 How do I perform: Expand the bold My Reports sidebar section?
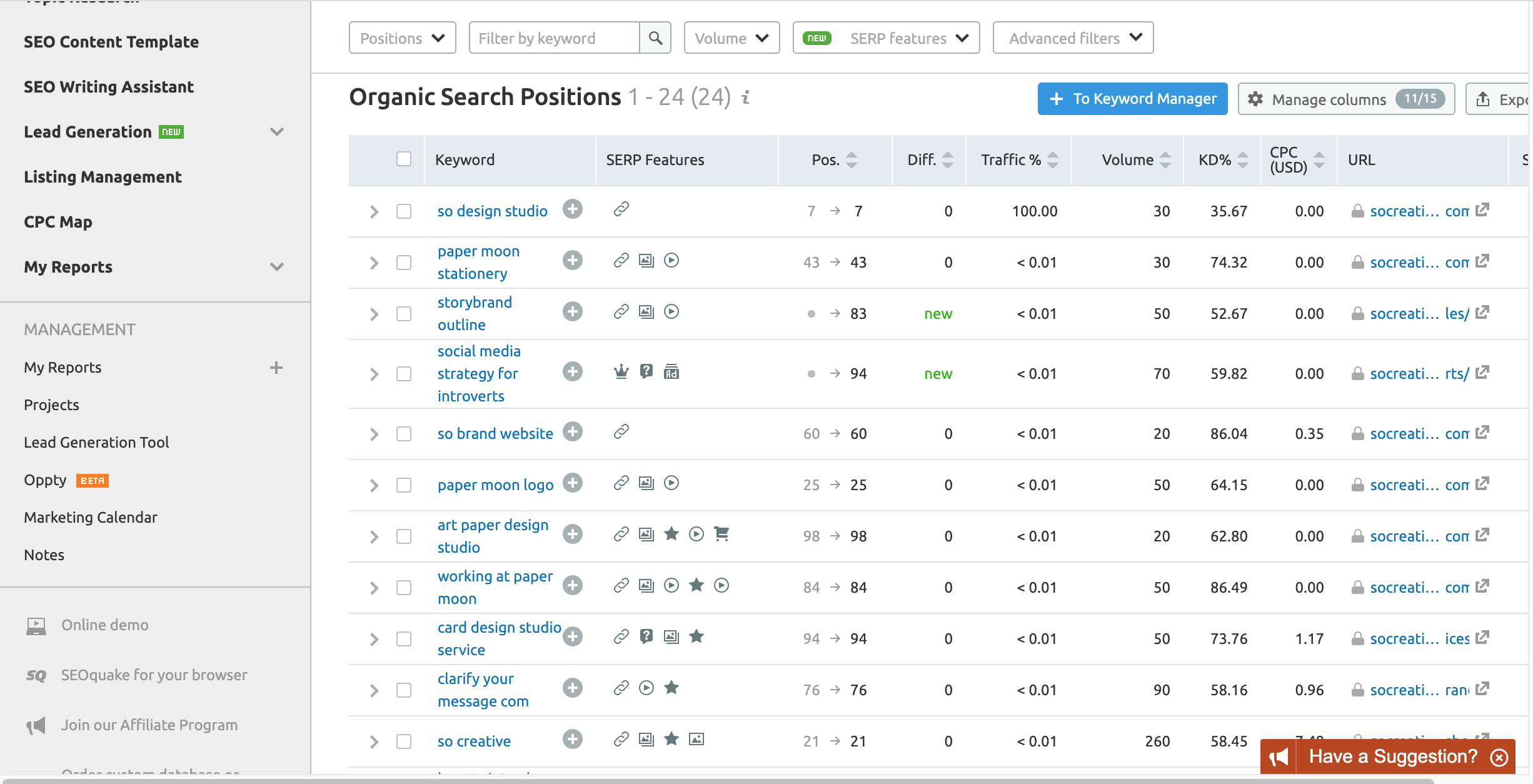tap(277, 267)
